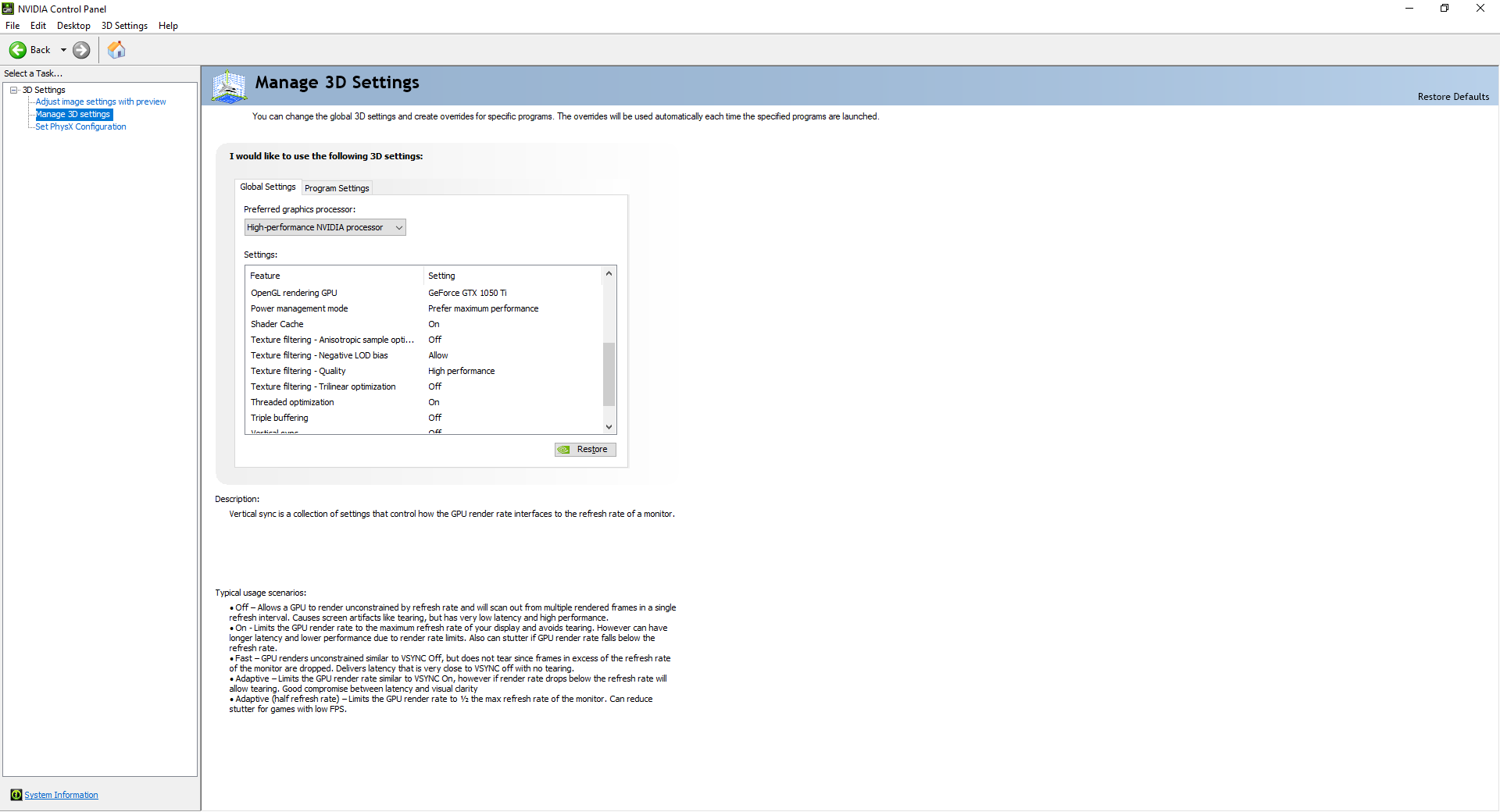Open the Preferred graphics processor dropdown
The height and width of the screenshot is (812, 1500).
(x=325, y=227)
